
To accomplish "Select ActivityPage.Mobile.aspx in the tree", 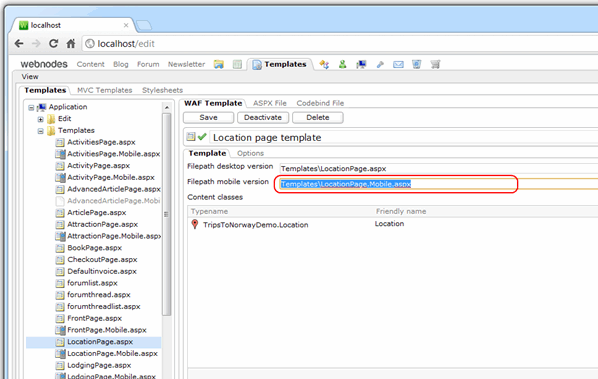I will (111, 178).
